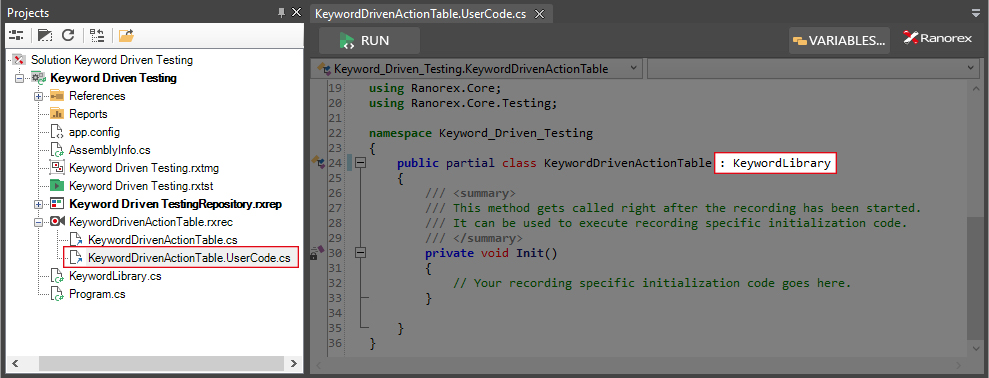Refresh the Projects tree

(x=68, y=35)
